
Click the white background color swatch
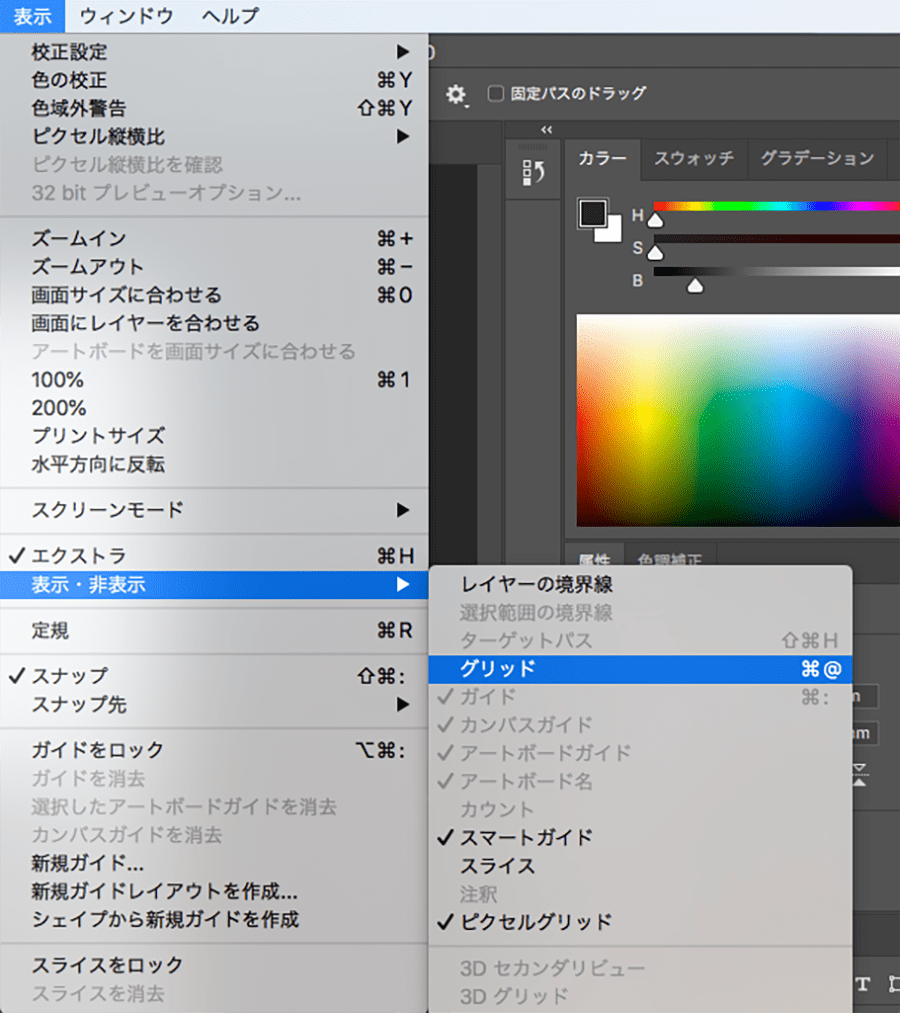click(x=610, y=231)
